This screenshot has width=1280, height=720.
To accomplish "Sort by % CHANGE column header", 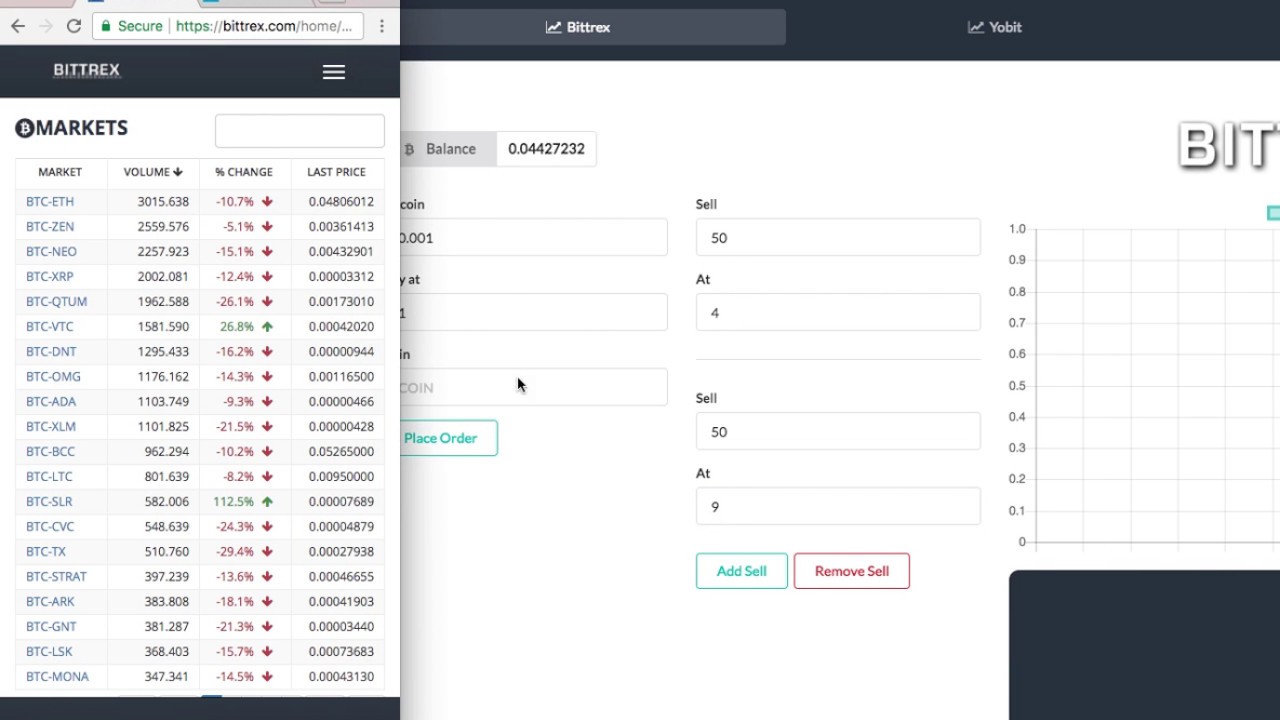I will click(244, 172).
